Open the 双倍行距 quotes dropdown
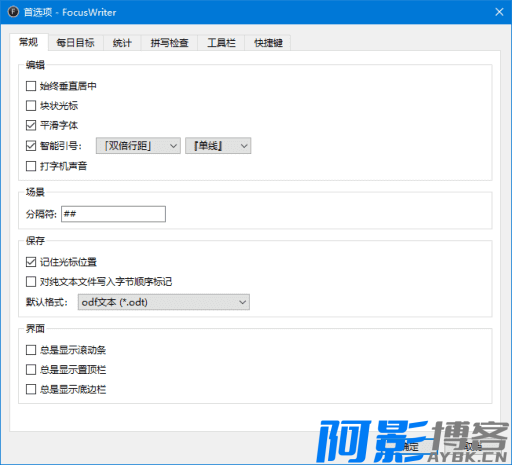This screenshot has height=465, width=512. click(x=138, y=146)
